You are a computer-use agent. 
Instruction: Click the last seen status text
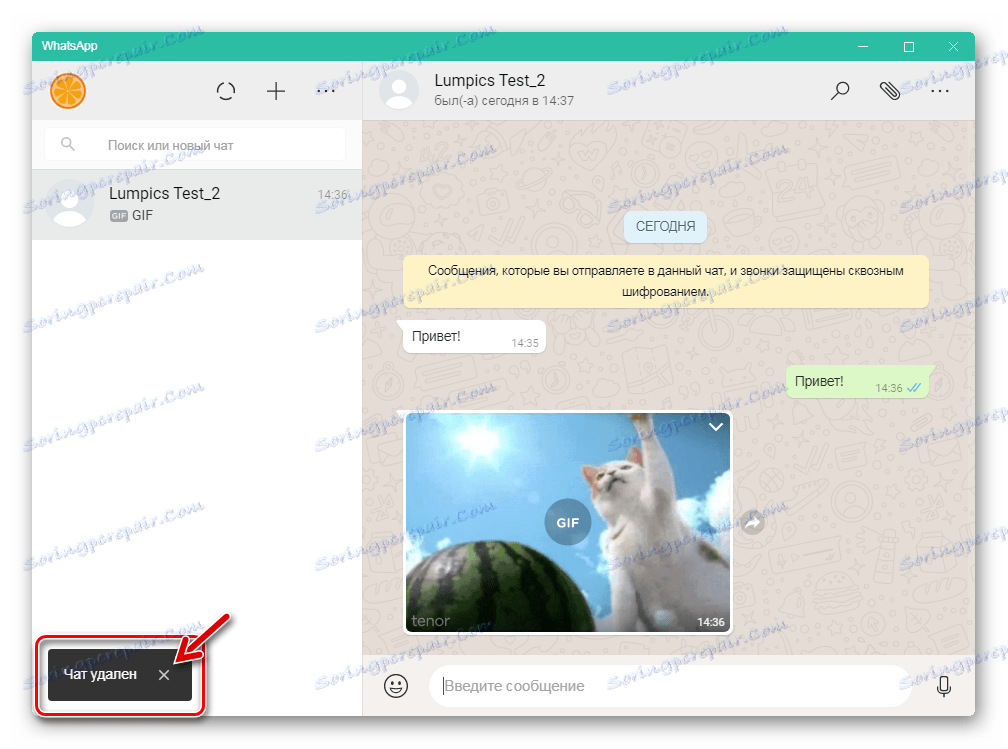click(504, 101)
